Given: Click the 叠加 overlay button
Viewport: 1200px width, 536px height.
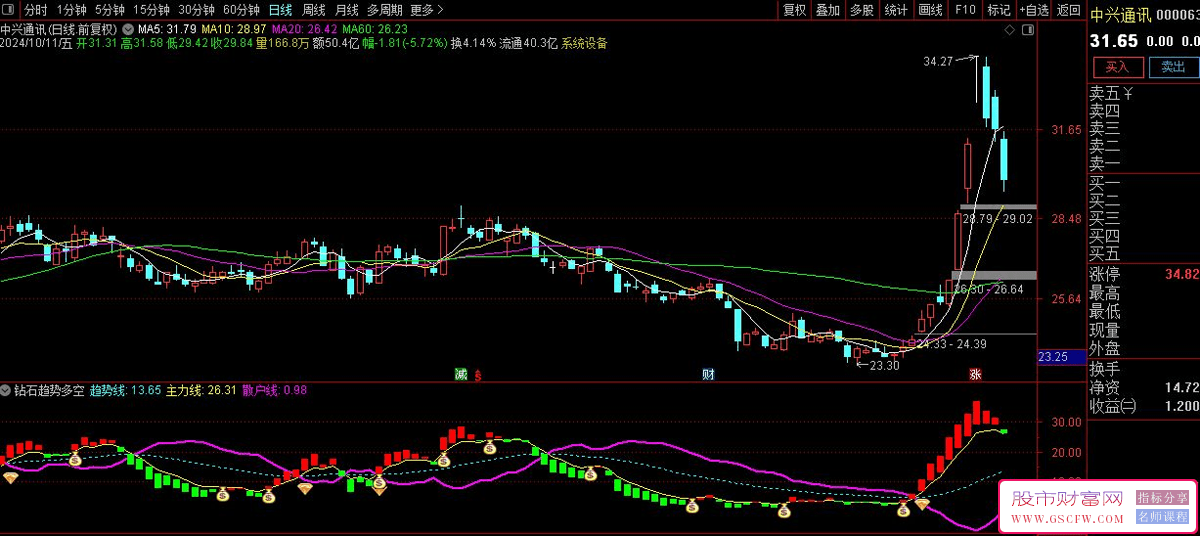Looking at the screenshot, I should click(828, 10).
